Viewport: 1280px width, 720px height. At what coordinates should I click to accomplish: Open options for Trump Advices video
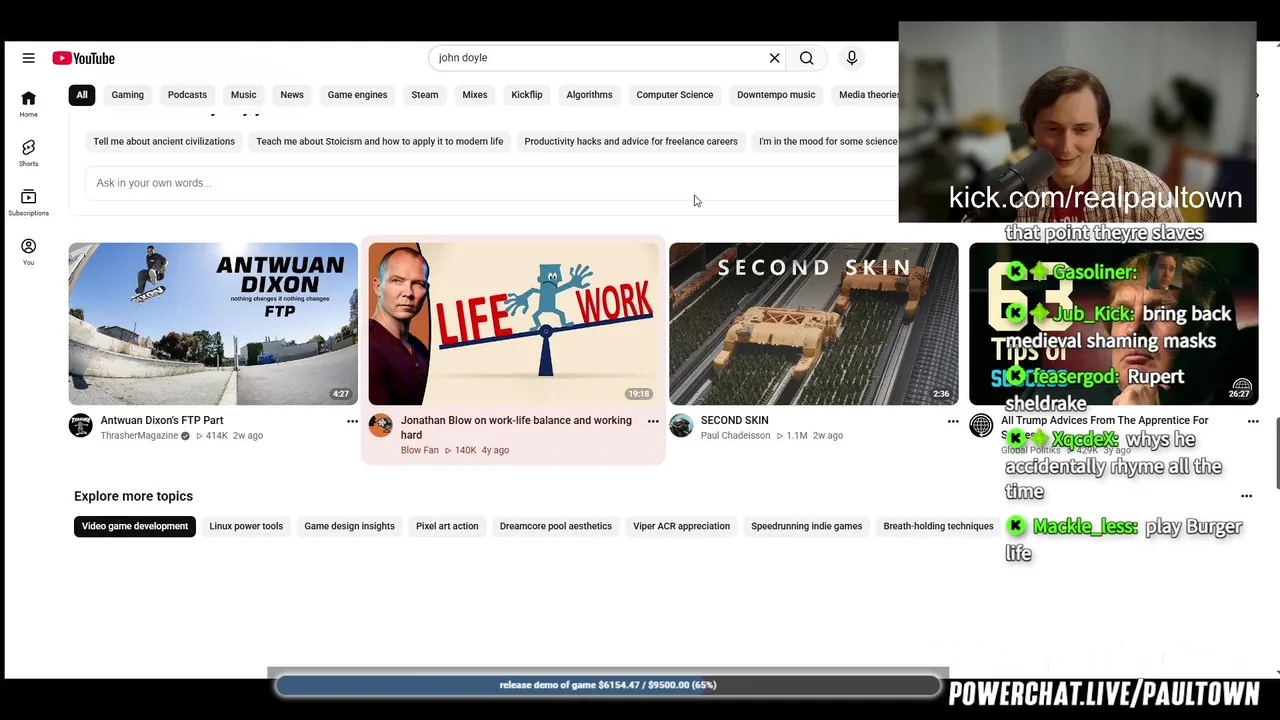pyautogui.click(x=1253, y=421)
